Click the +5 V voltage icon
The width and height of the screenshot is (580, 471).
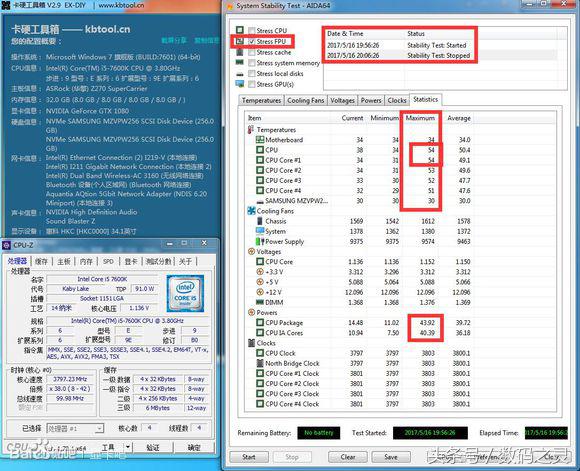point(260,282)
